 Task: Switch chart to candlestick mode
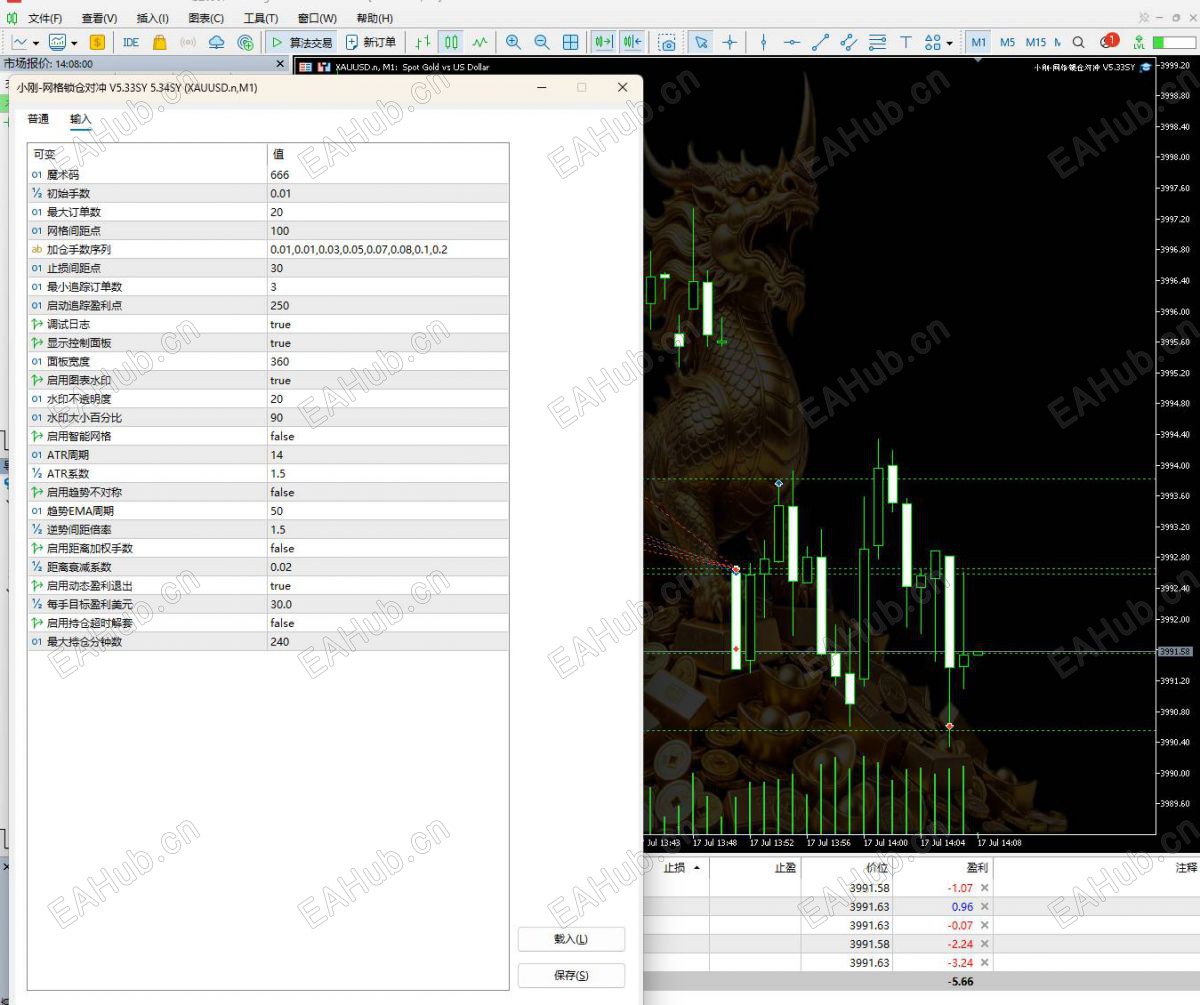pyautogui.click(x=451, y=42)
